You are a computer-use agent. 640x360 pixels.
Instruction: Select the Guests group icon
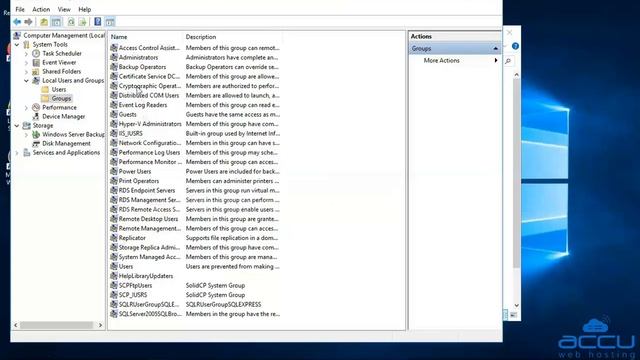114,114
